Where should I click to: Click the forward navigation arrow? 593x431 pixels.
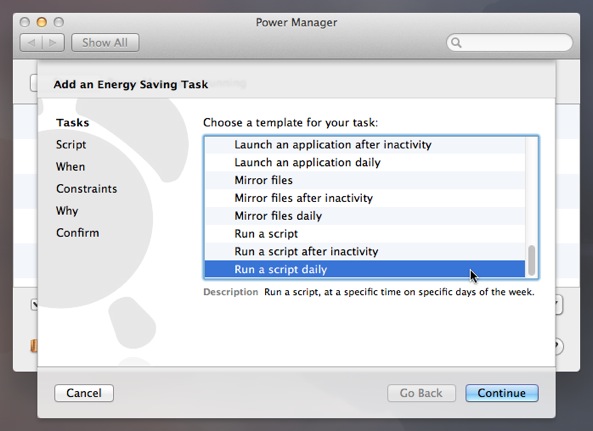pyautogui.click(x=53, y=43)
